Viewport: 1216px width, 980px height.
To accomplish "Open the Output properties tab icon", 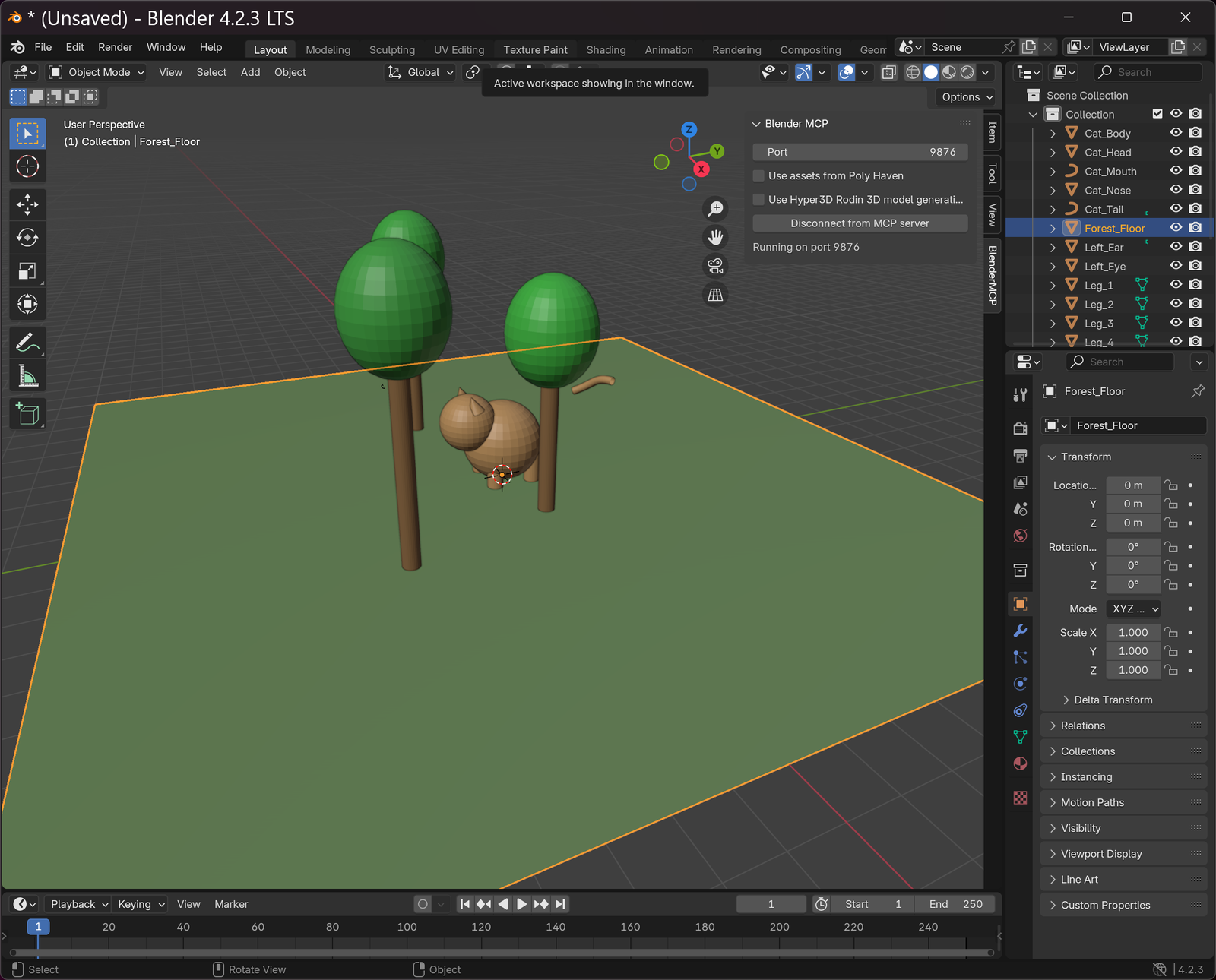I will point(1020,455).
